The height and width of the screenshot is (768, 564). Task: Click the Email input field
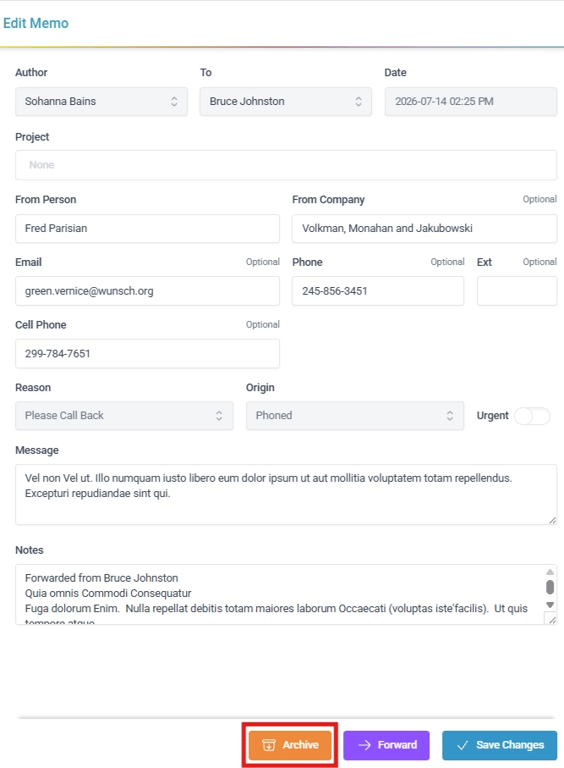pos(147,291)
